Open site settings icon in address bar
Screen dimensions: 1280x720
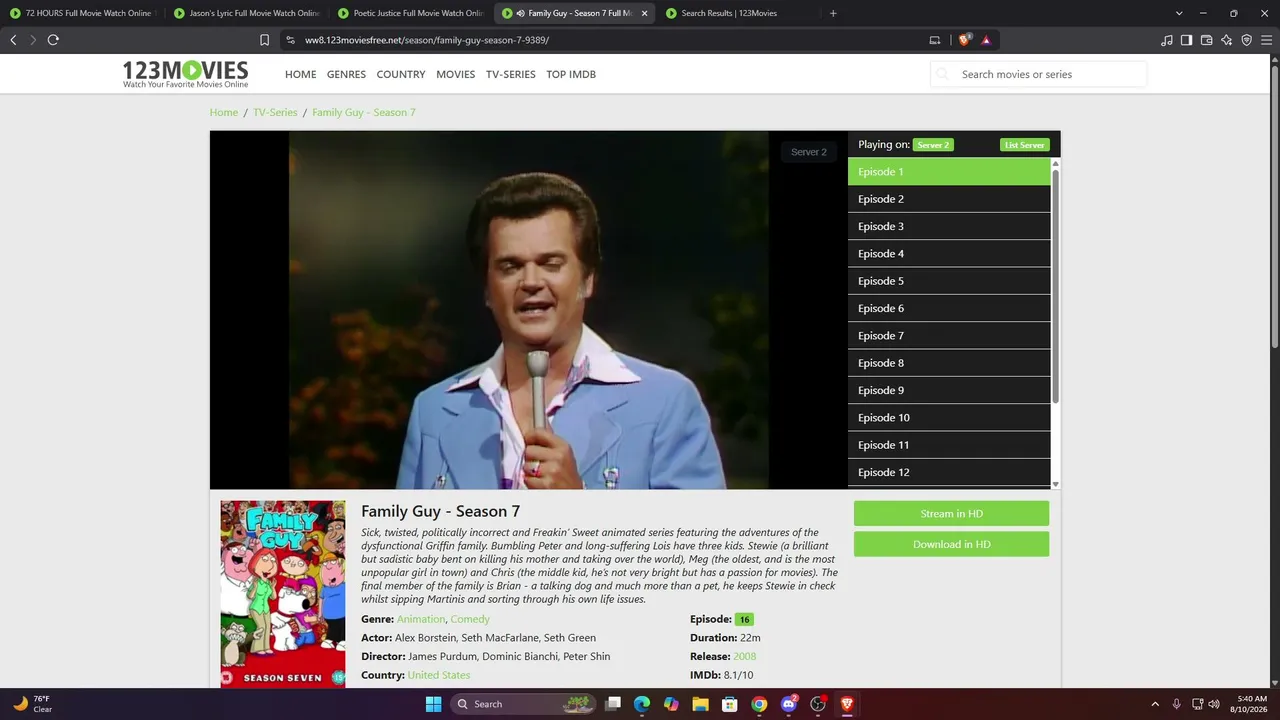tap(290, 40)
